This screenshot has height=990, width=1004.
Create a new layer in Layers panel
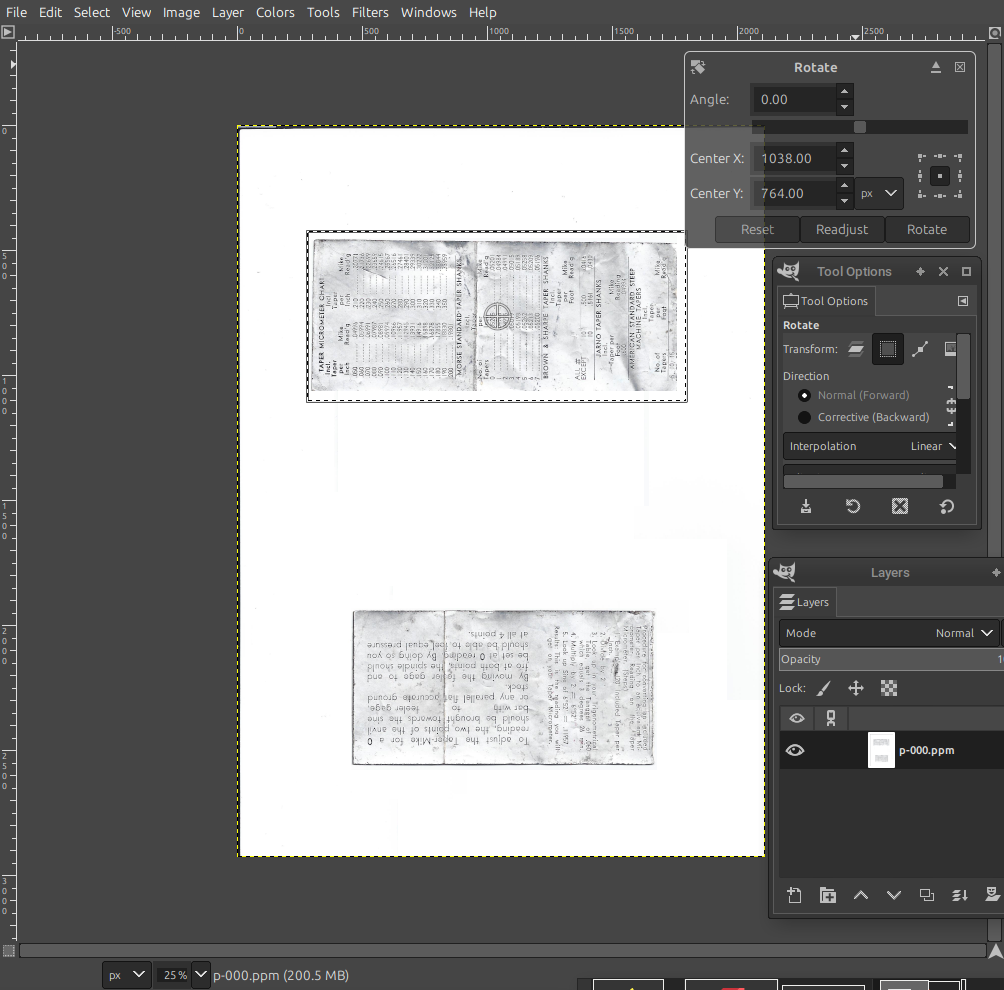pyautogui.click(x=794, y=895)
